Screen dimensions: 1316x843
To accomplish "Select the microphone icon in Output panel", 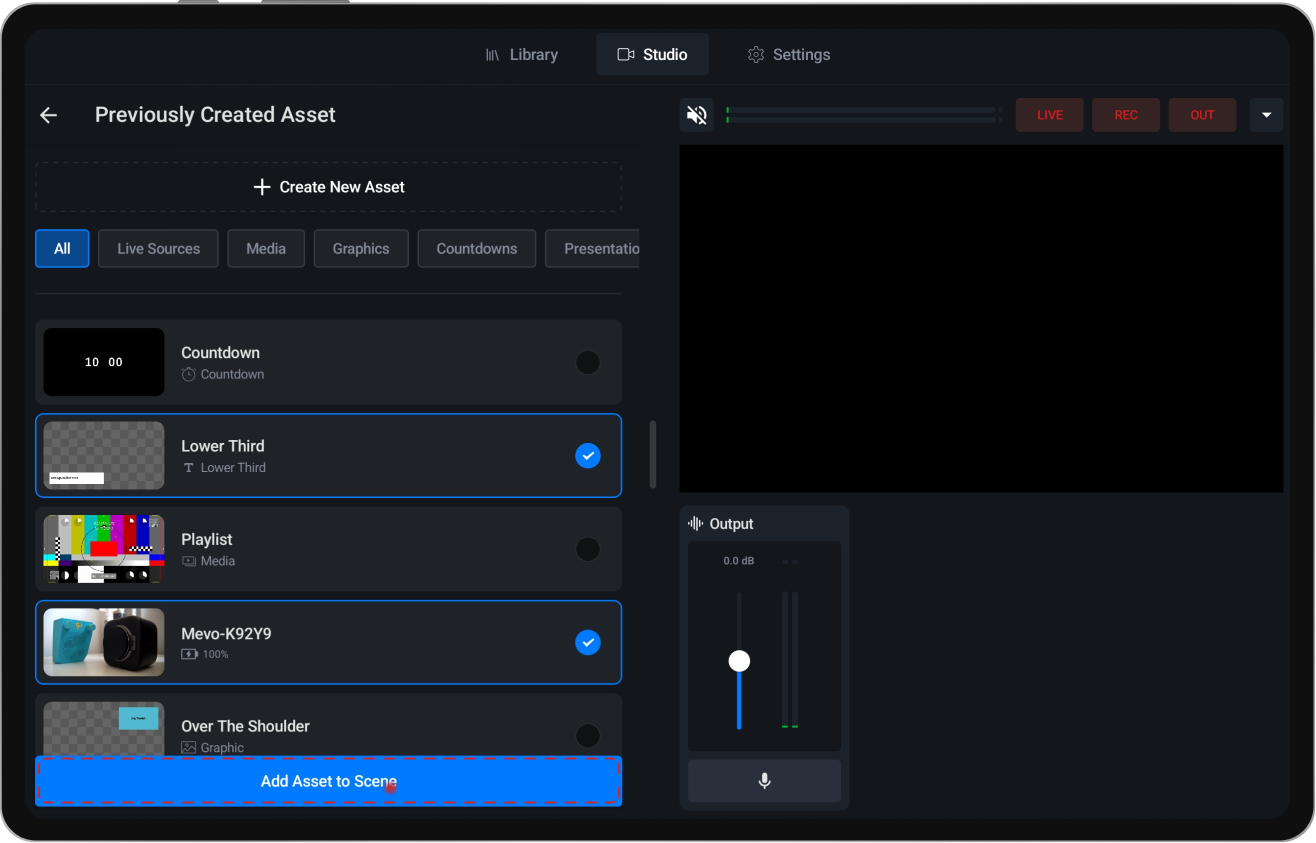I will pyautogui.click(x=764, y=781).
